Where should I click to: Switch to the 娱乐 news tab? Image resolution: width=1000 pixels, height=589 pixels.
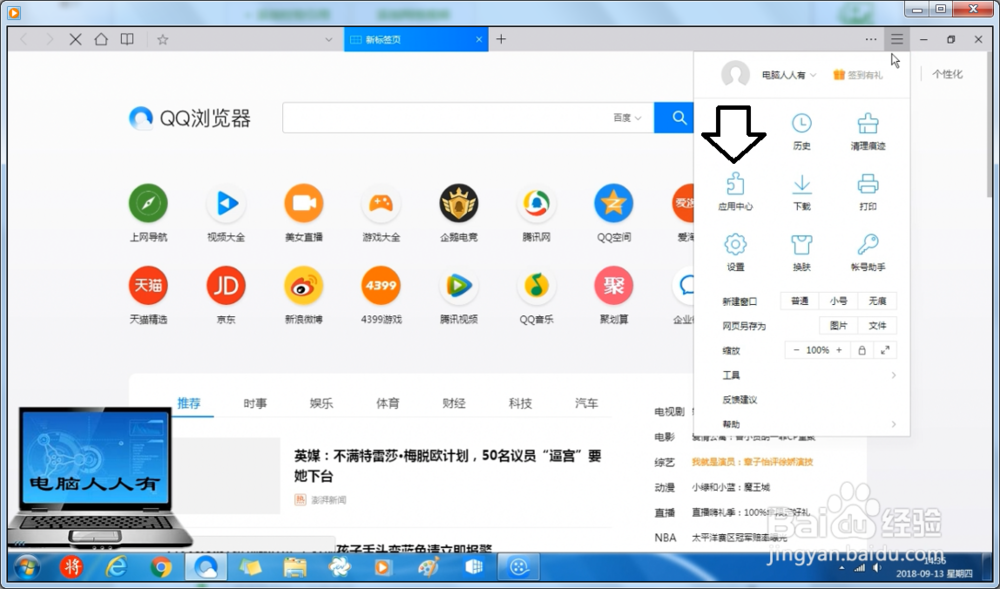tap(321, 403)
